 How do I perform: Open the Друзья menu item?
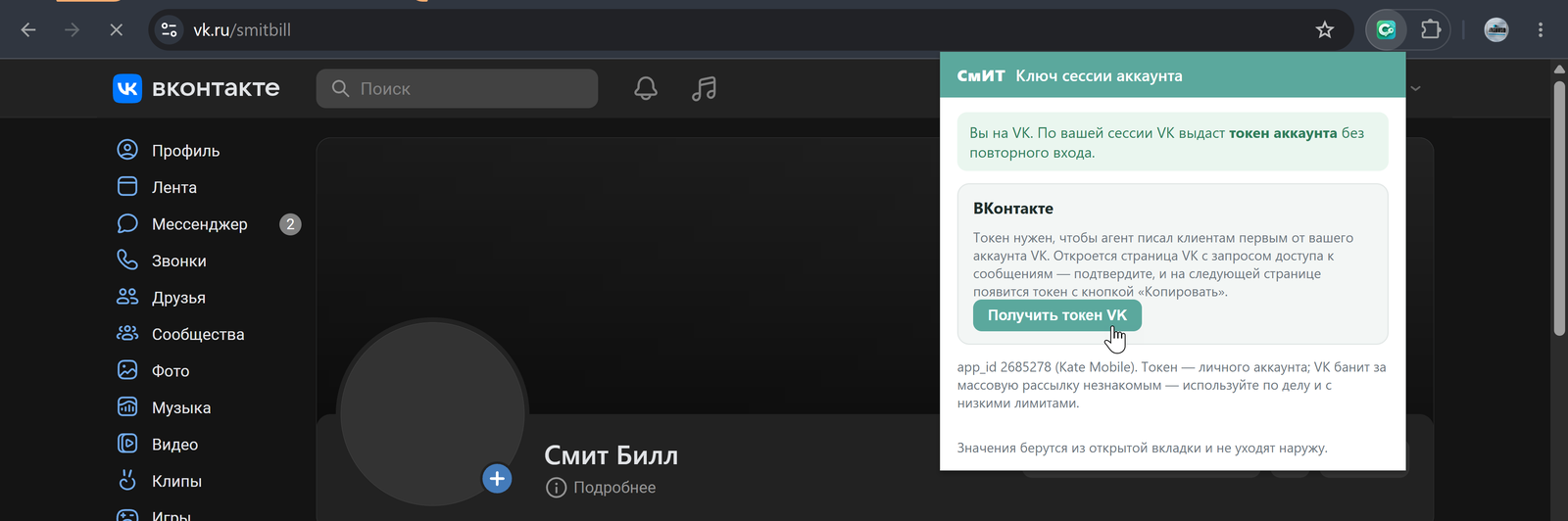tap(178, 298)
